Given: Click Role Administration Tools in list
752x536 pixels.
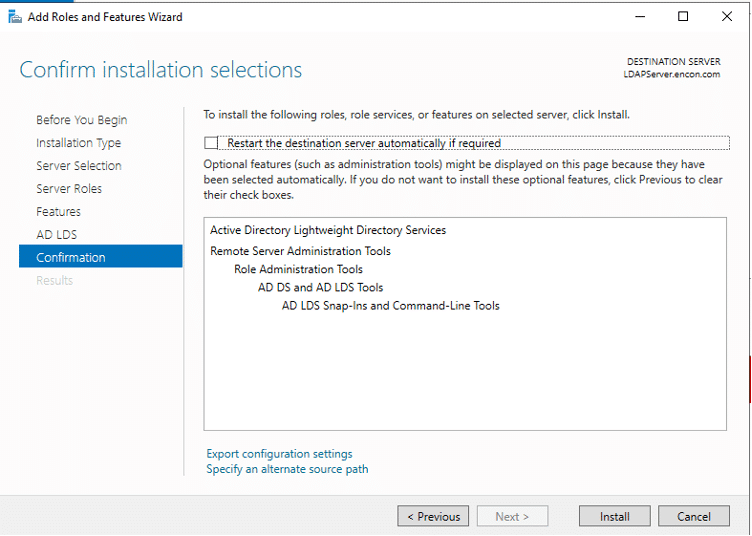Looking at the screenshot, I should [298, 269].
